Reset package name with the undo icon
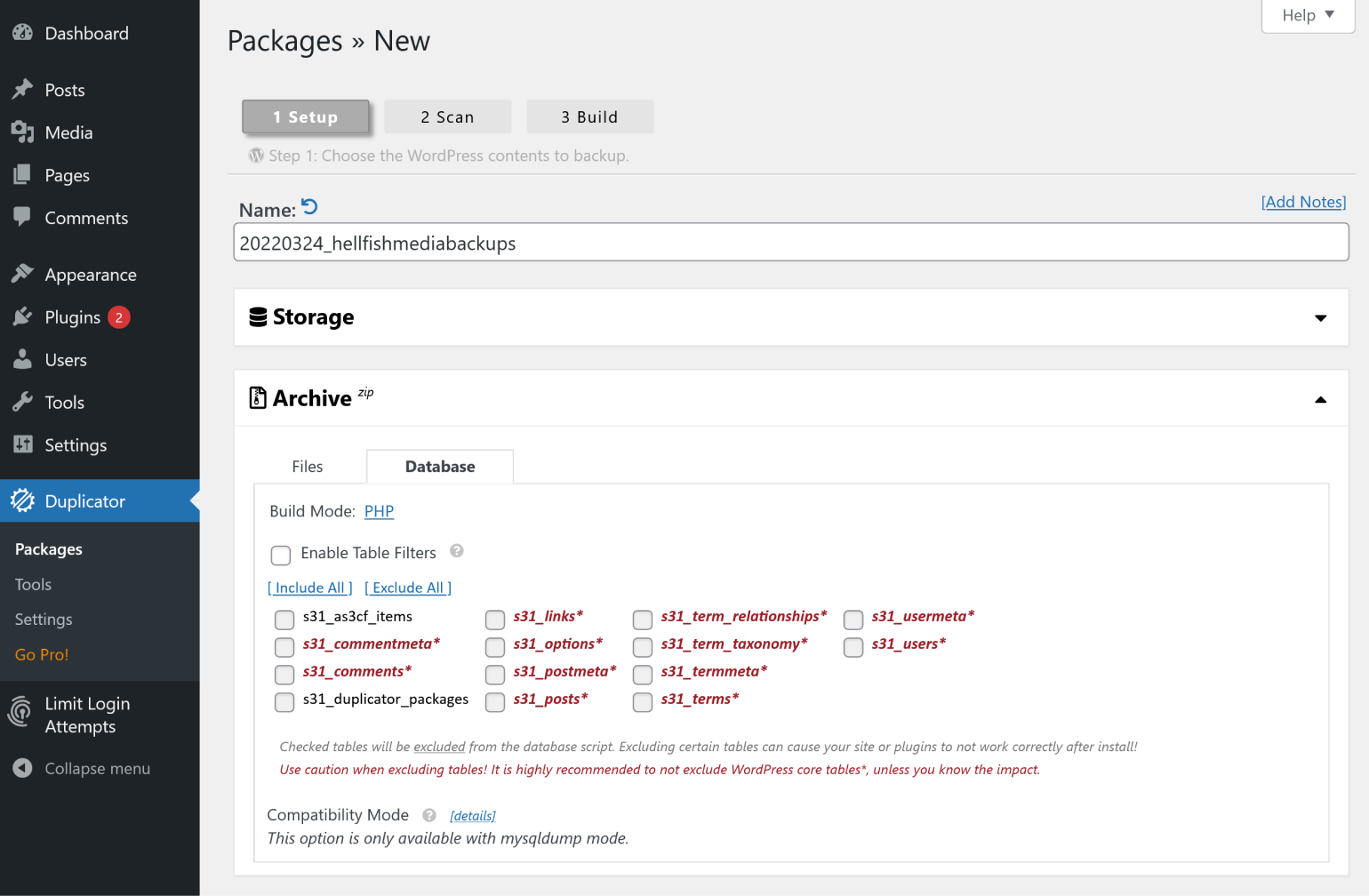 pyautogui.click(x=309, y=207)
